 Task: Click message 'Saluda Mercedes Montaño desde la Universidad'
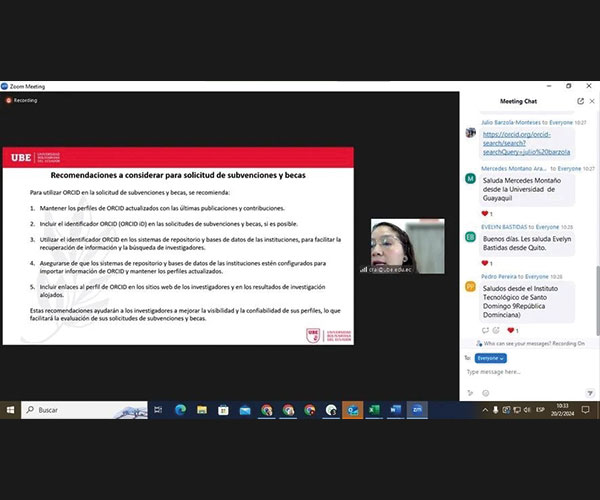pos(527,189)
